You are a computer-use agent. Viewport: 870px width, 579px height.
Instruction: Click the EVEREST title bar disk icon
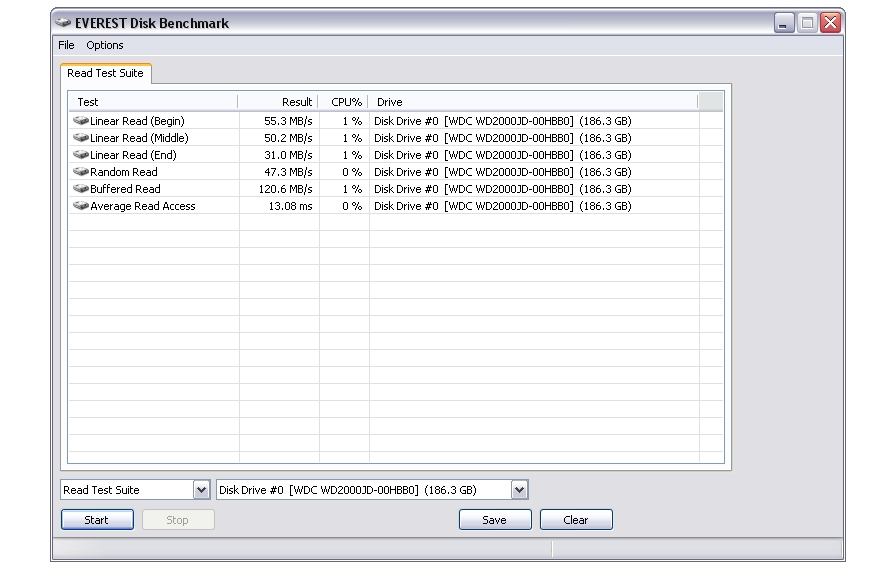coord(63,23)
